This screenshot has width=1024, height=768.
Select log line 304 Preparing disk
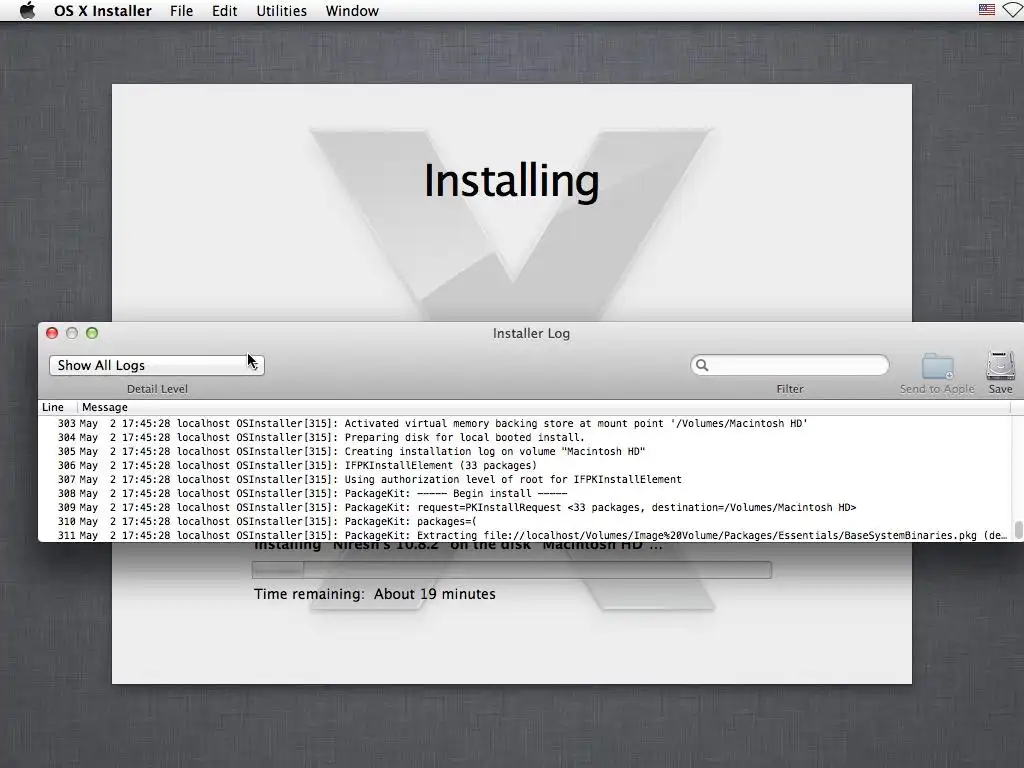pyautogui.click(x=524, y=438)
